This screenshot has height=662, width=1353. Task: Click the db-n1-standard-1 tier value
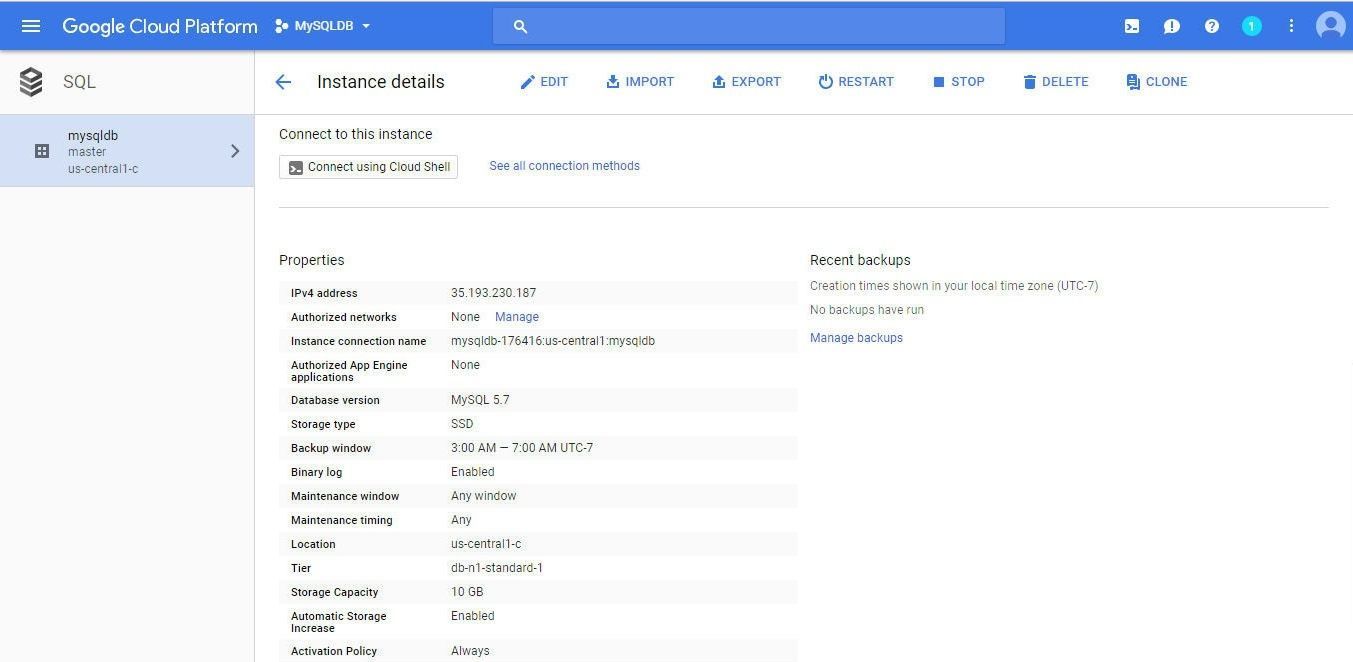[497, 568]
